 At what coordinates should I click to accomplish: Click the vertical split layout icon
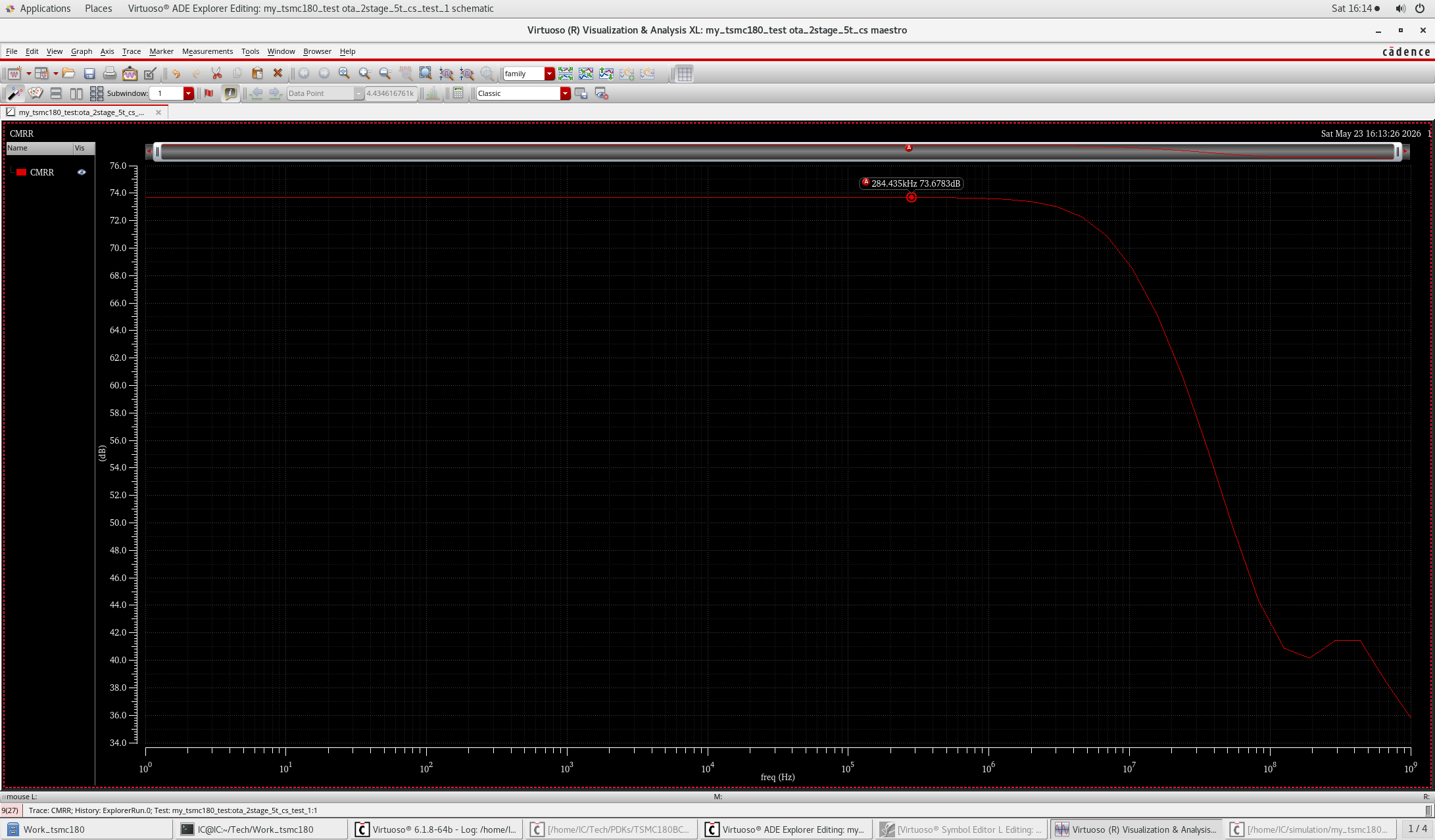[x=76, y=93]
